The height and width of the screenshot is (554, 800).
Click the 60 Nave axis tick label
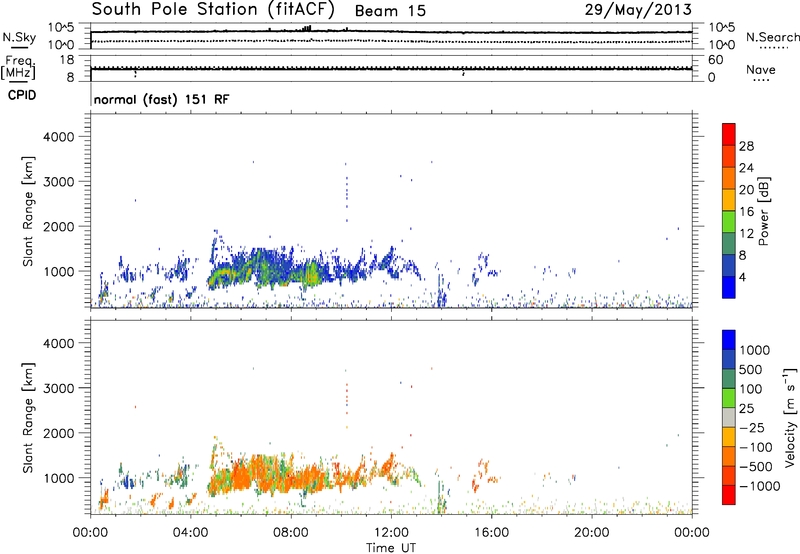coord(716,60)
